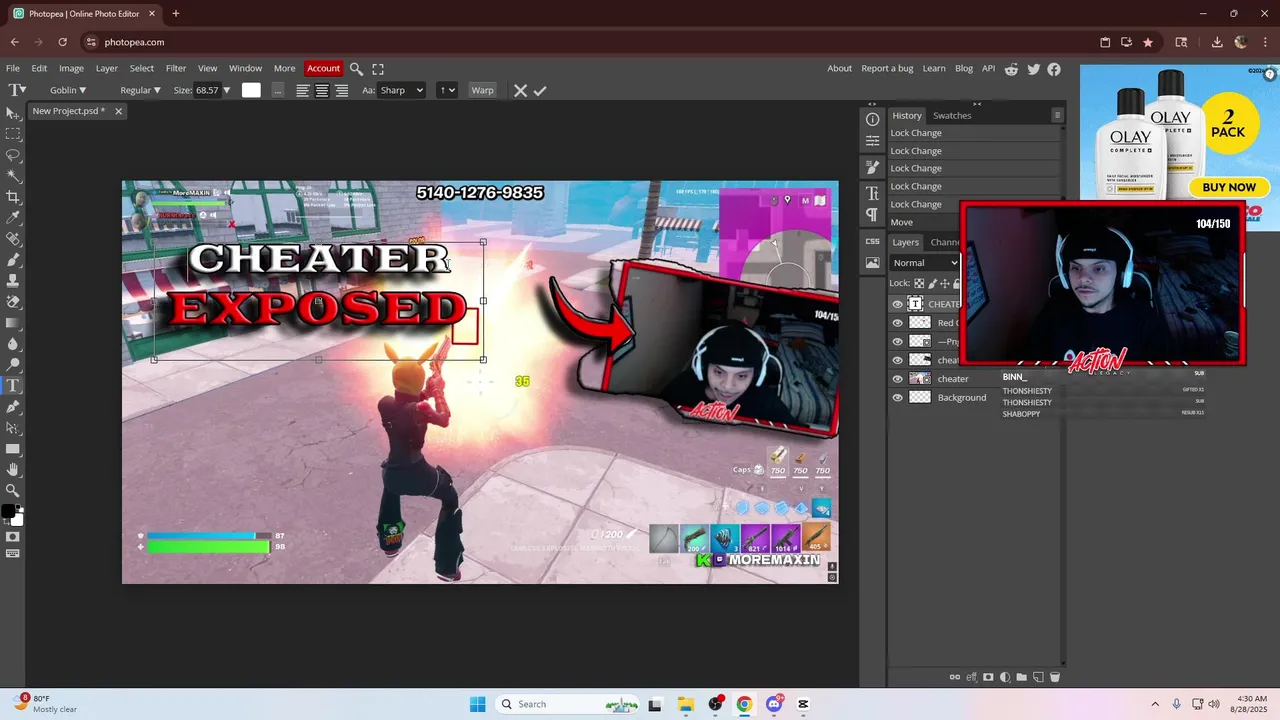Viewport: 1280px width, 720px height.
Task: Toggle fullscreen mode icon
Action: coord(378,69)
